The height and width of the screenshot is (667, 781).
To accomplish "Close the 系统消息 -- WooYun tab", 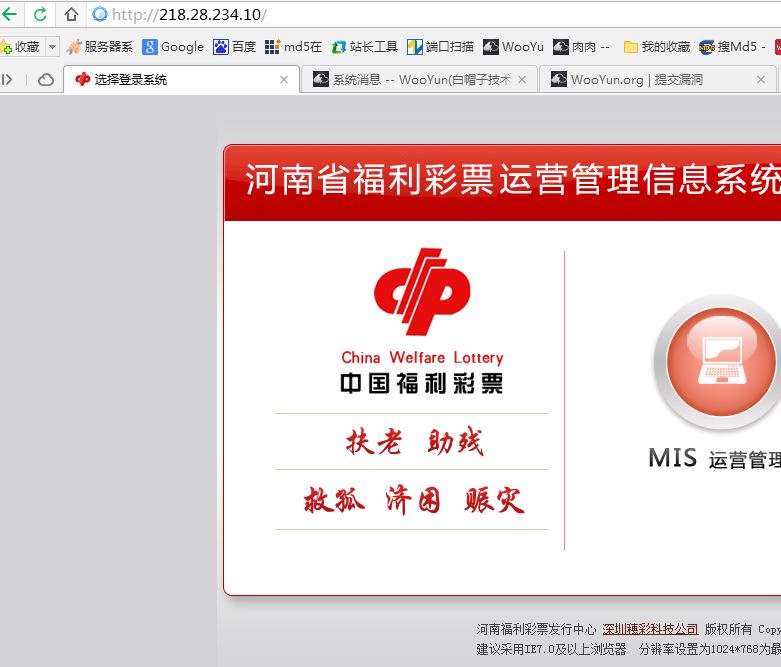I will point(522,80).
